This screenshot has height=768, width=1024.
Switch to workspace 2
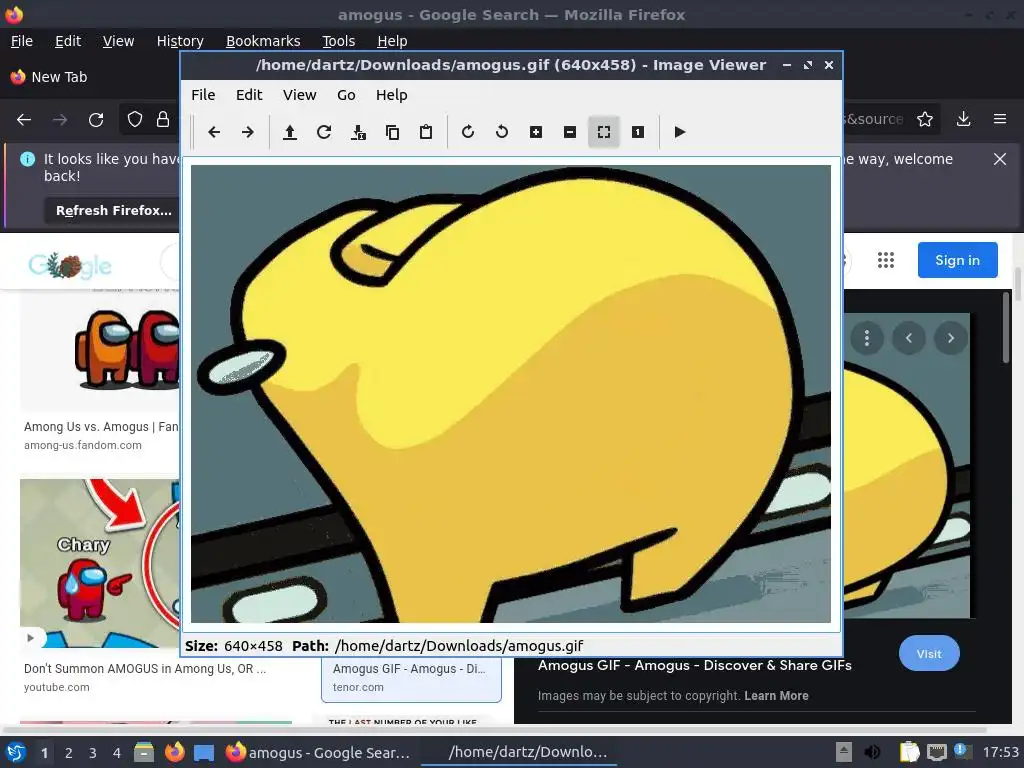point(69,753)
